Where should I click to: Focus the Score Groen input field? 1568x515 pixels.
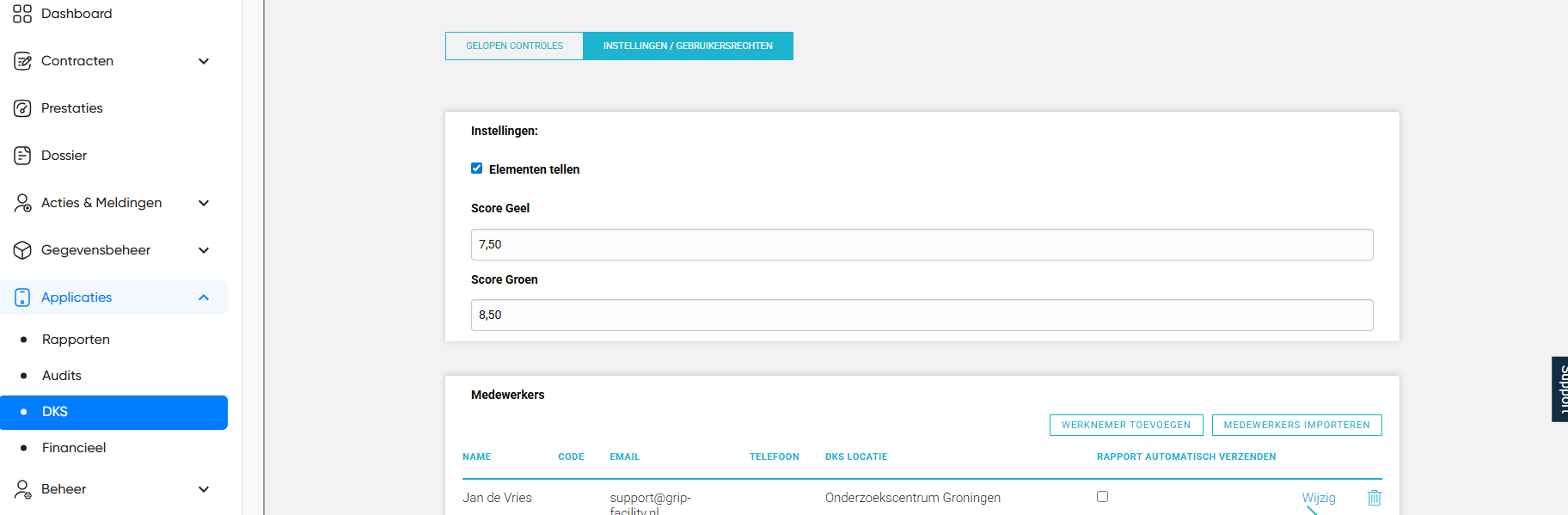922,316
